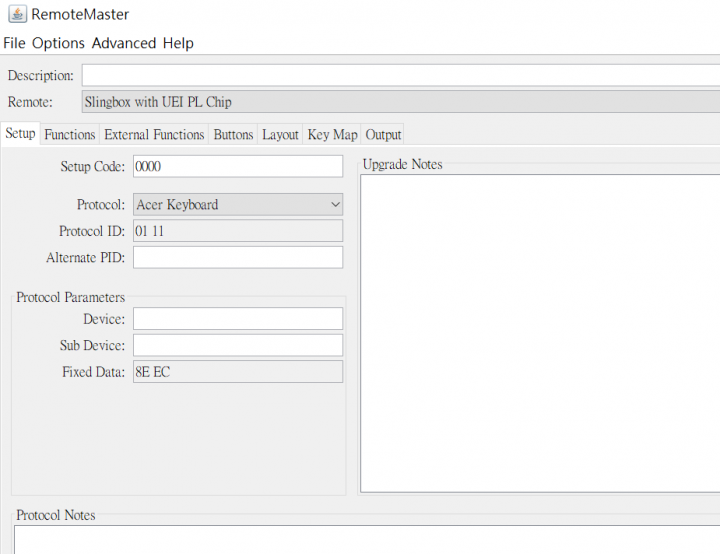Click the 'Description:' label

tap(40, 75)
